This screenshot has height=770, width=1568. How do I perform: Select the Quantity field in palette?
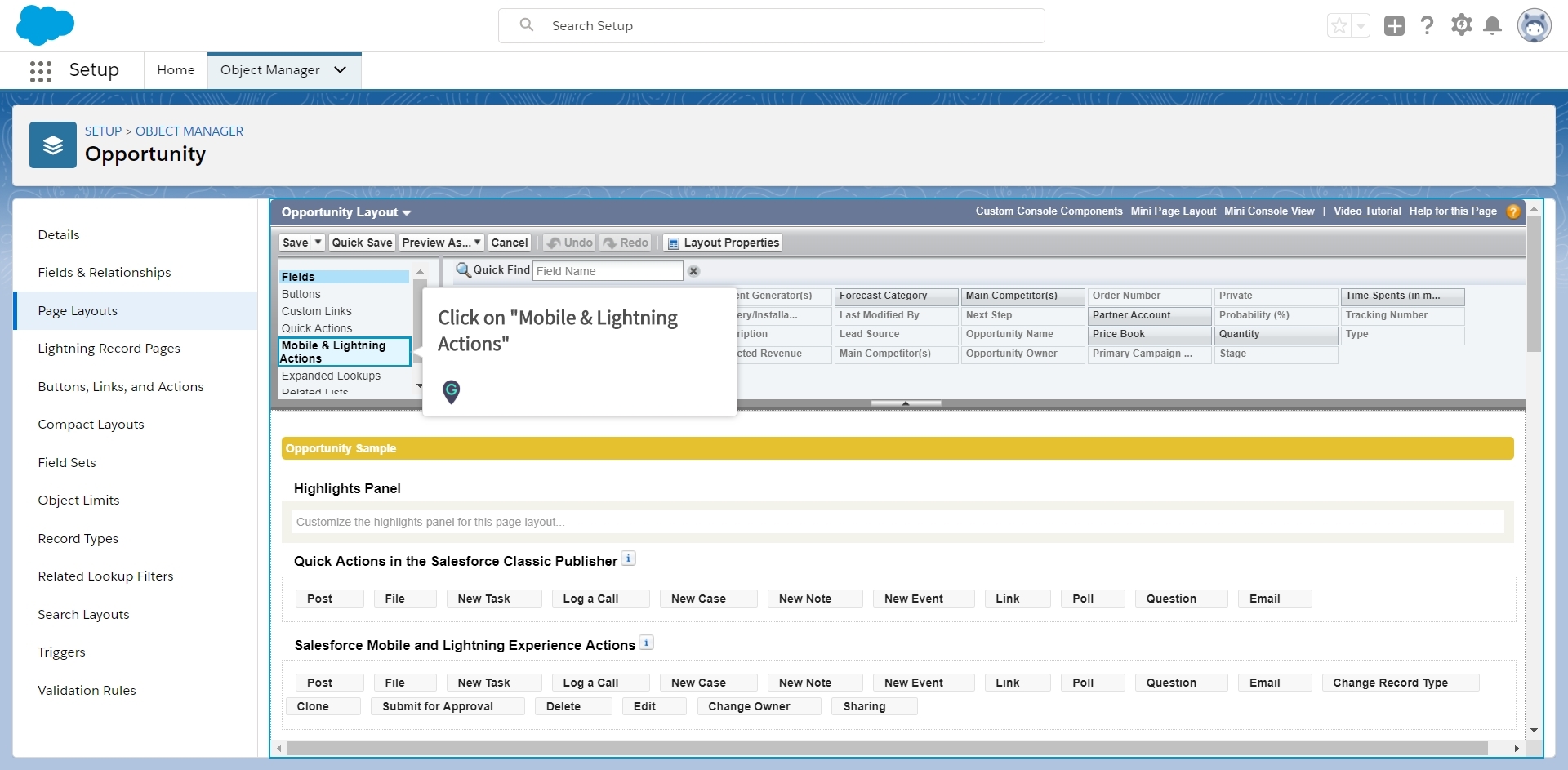[1276, 334]
